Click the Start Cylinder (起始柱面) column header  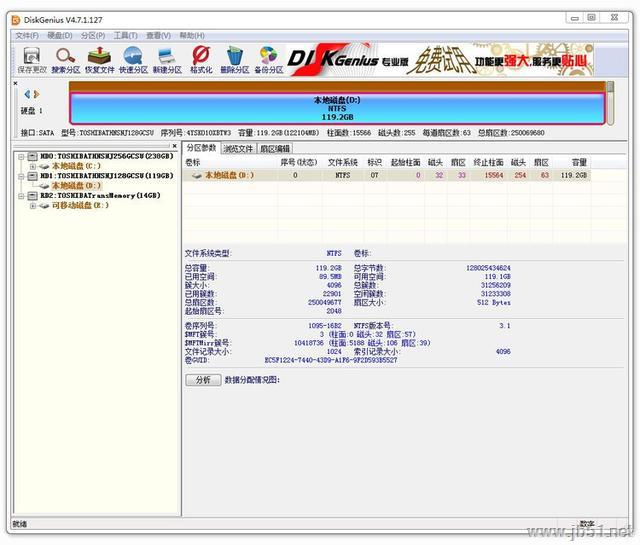click(405, 162)
